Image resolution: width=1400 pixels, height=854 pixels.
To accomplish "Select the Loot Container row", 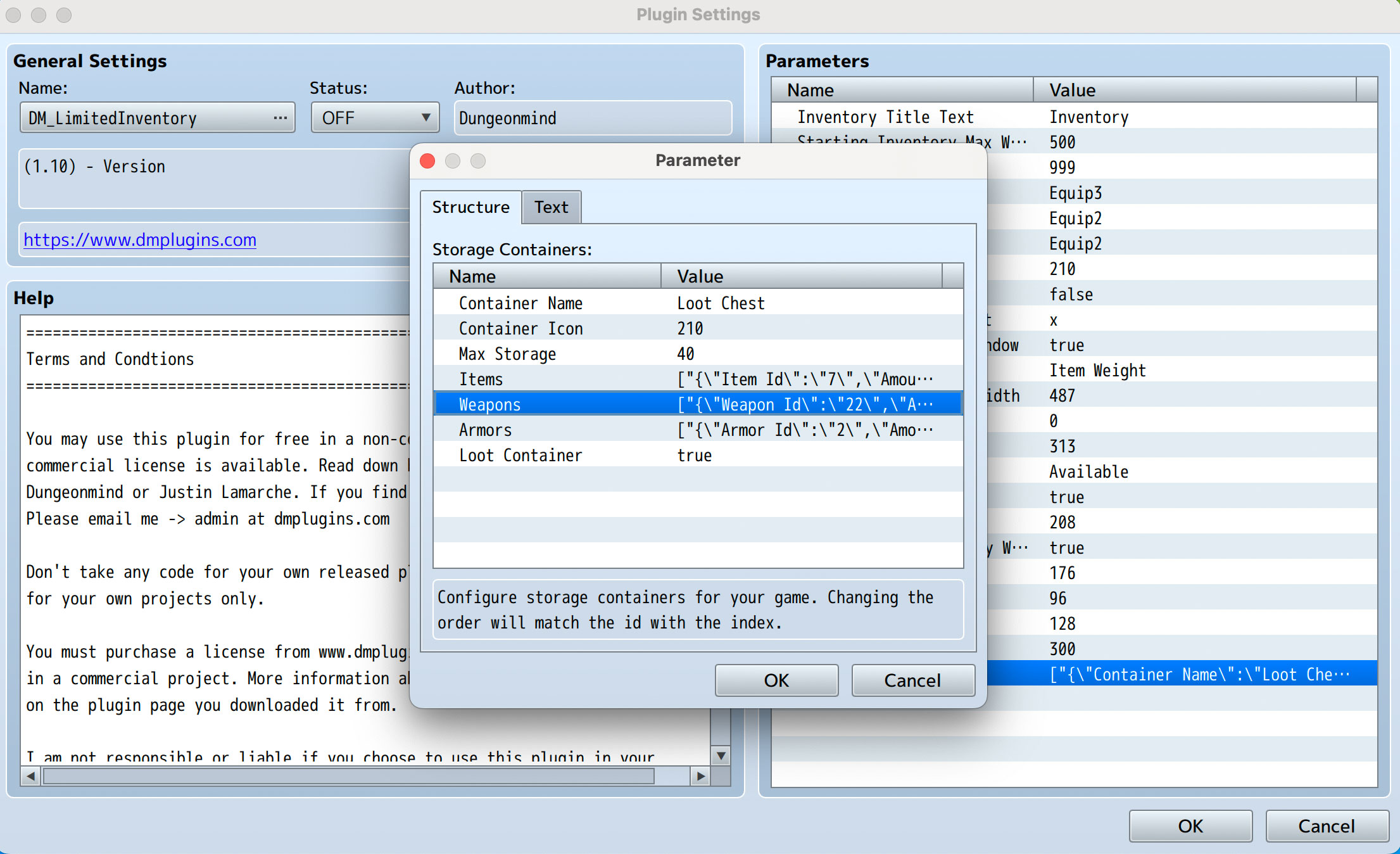I will click(x=698, y=455).
